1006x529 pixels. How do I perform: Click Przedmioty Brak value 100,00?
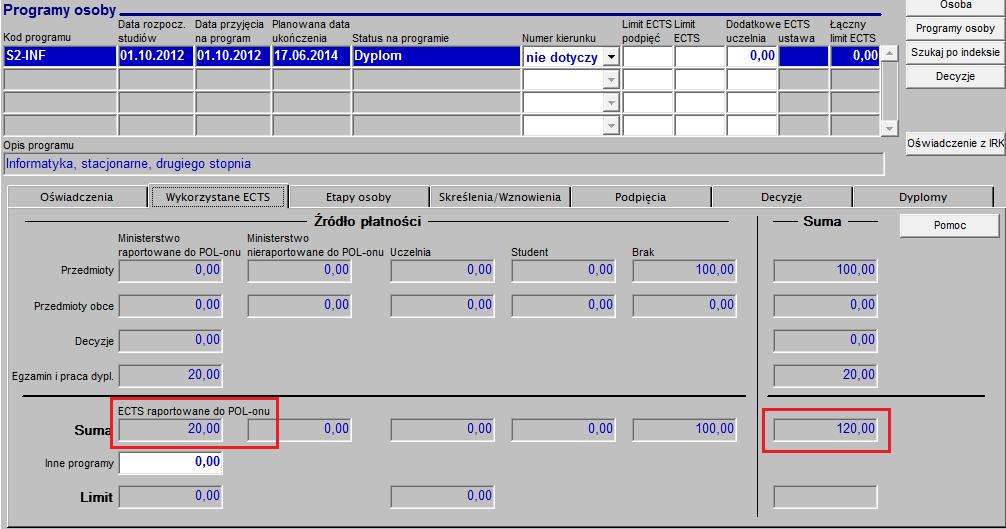pyautogui.click(x=684, y=271)
